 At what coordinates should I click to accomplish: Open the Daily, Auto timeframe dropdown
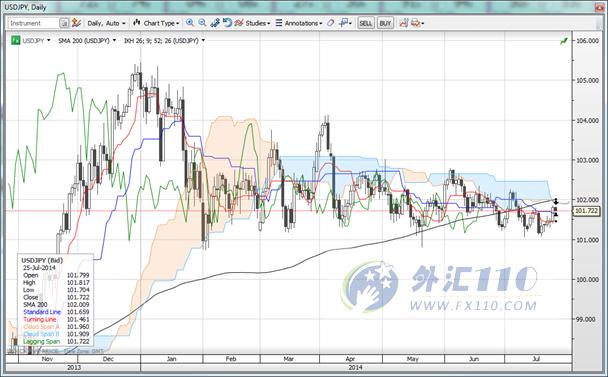pos(106,23)
